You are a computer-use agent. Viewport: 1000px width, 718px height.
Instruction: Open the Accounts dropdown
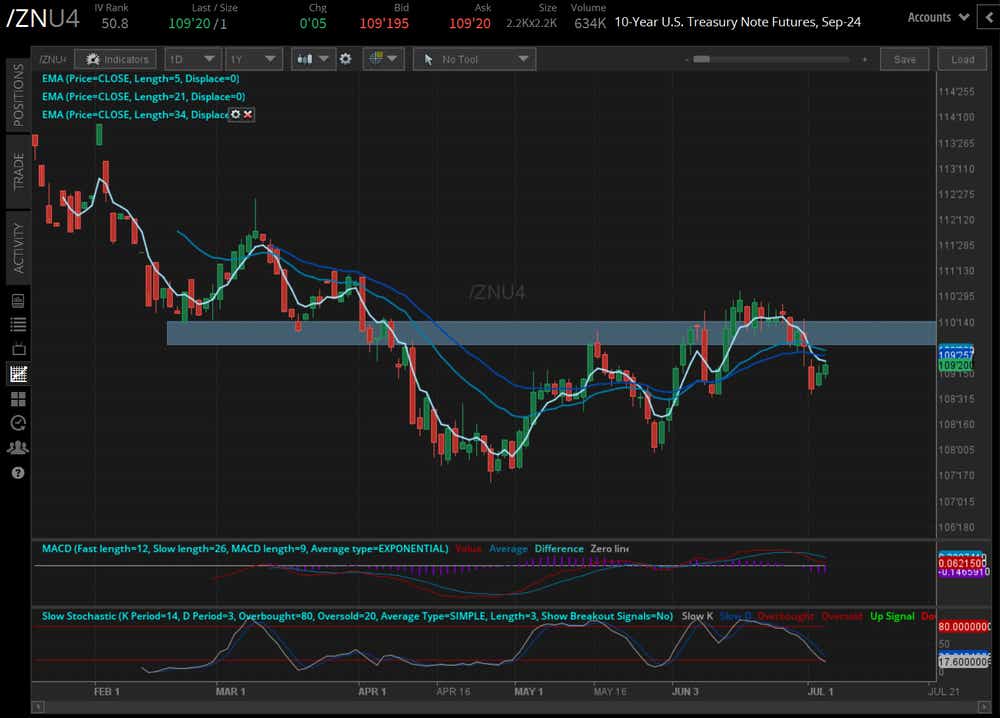coord(938,18)
